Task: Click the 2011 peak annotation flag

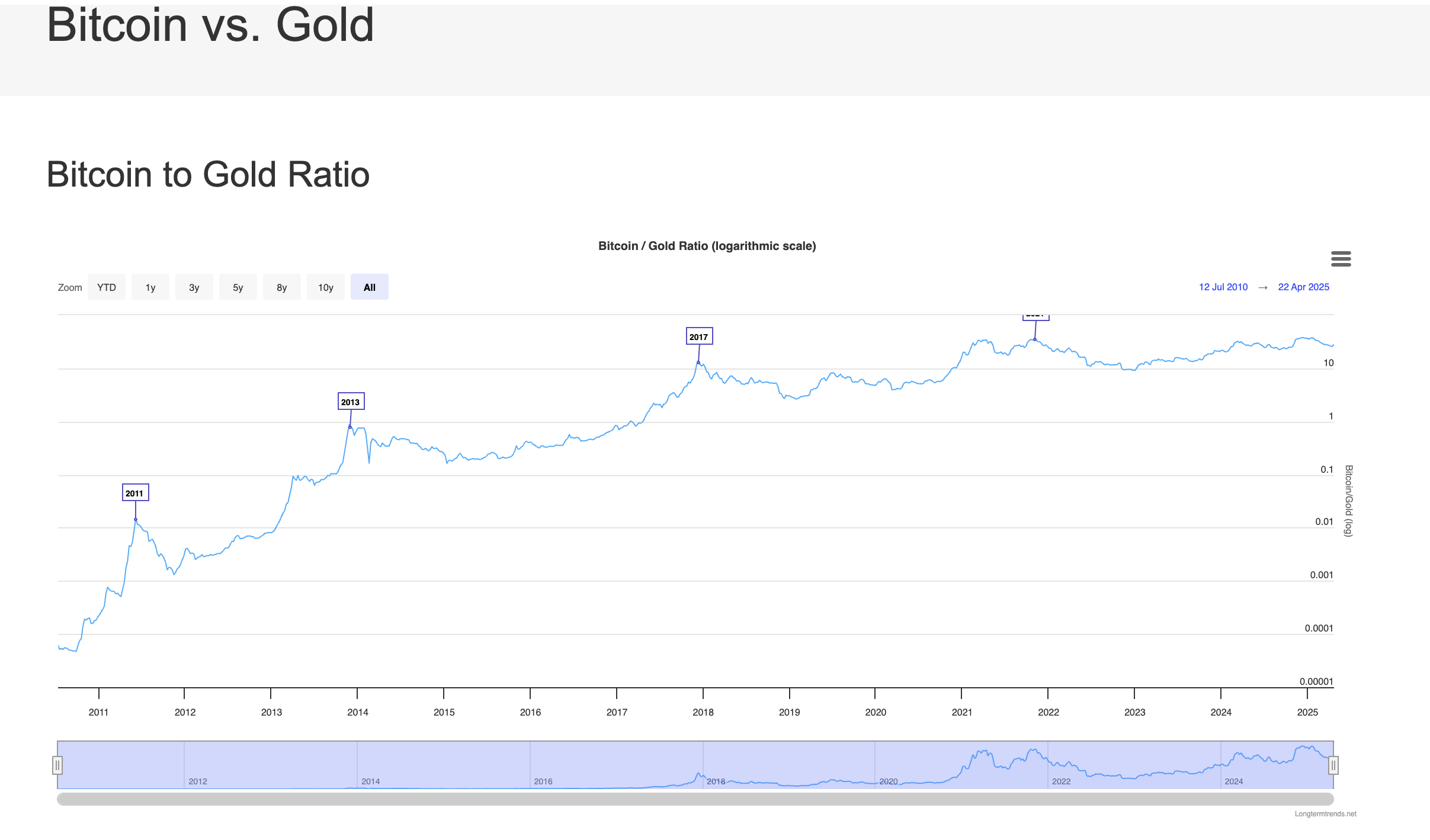Action: (135, 493)
